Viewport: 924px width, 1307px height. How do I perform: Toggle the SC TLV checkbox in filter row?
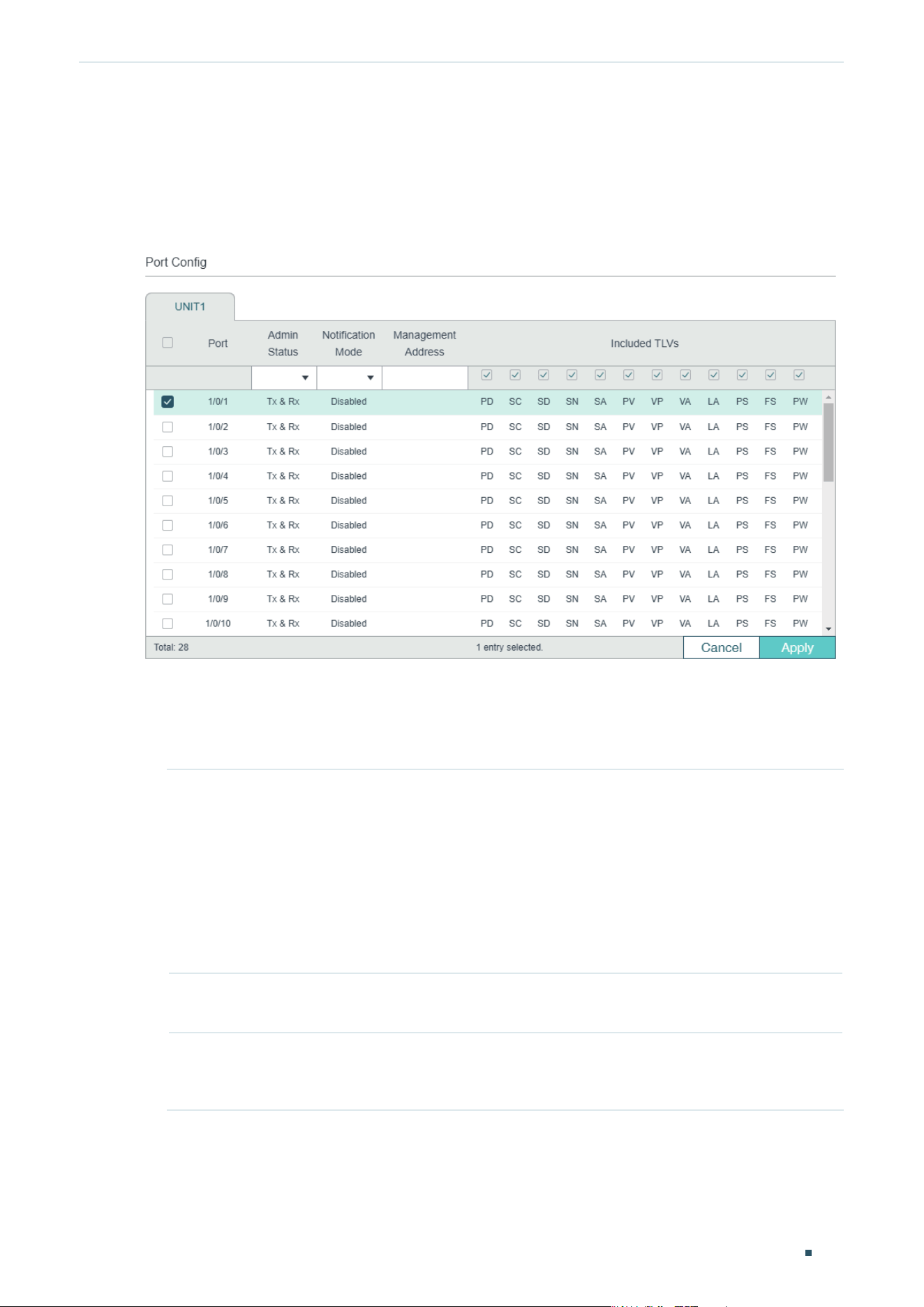tap(515, 375)
